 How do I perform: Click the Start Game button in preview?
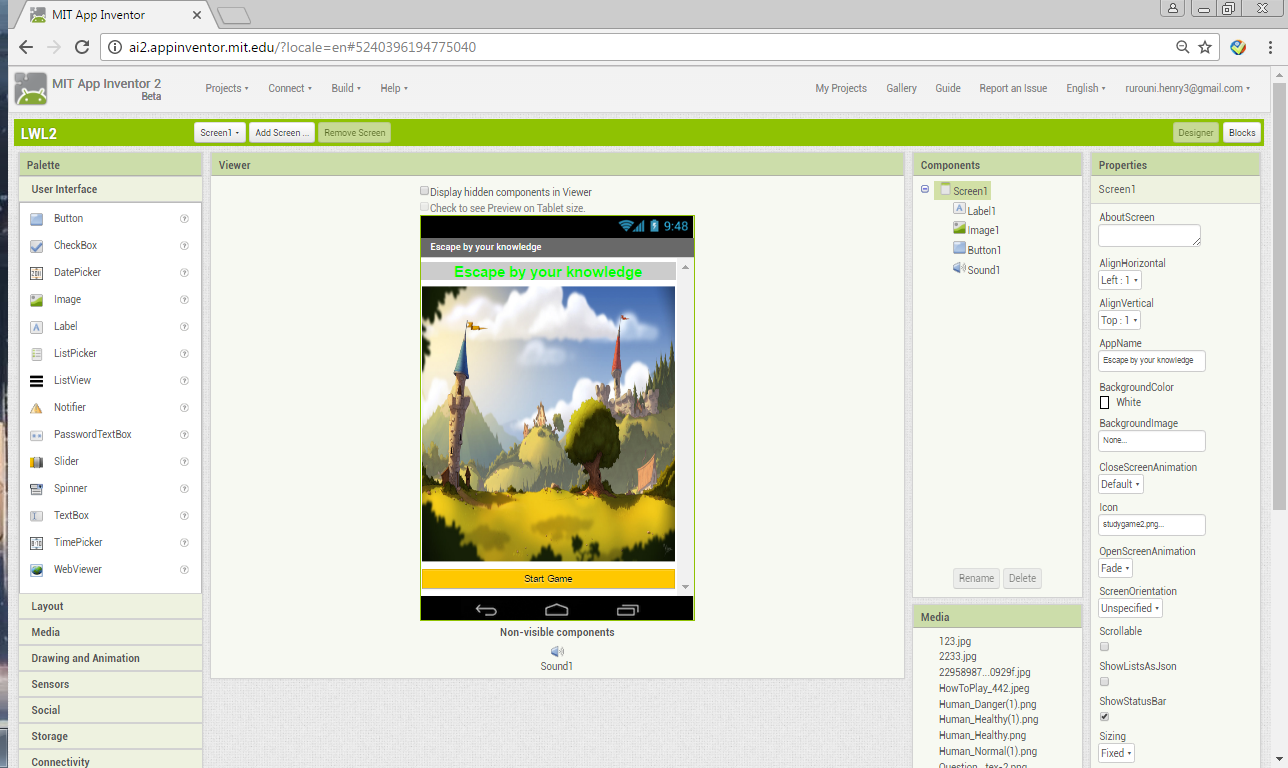(x=548, y=578)
